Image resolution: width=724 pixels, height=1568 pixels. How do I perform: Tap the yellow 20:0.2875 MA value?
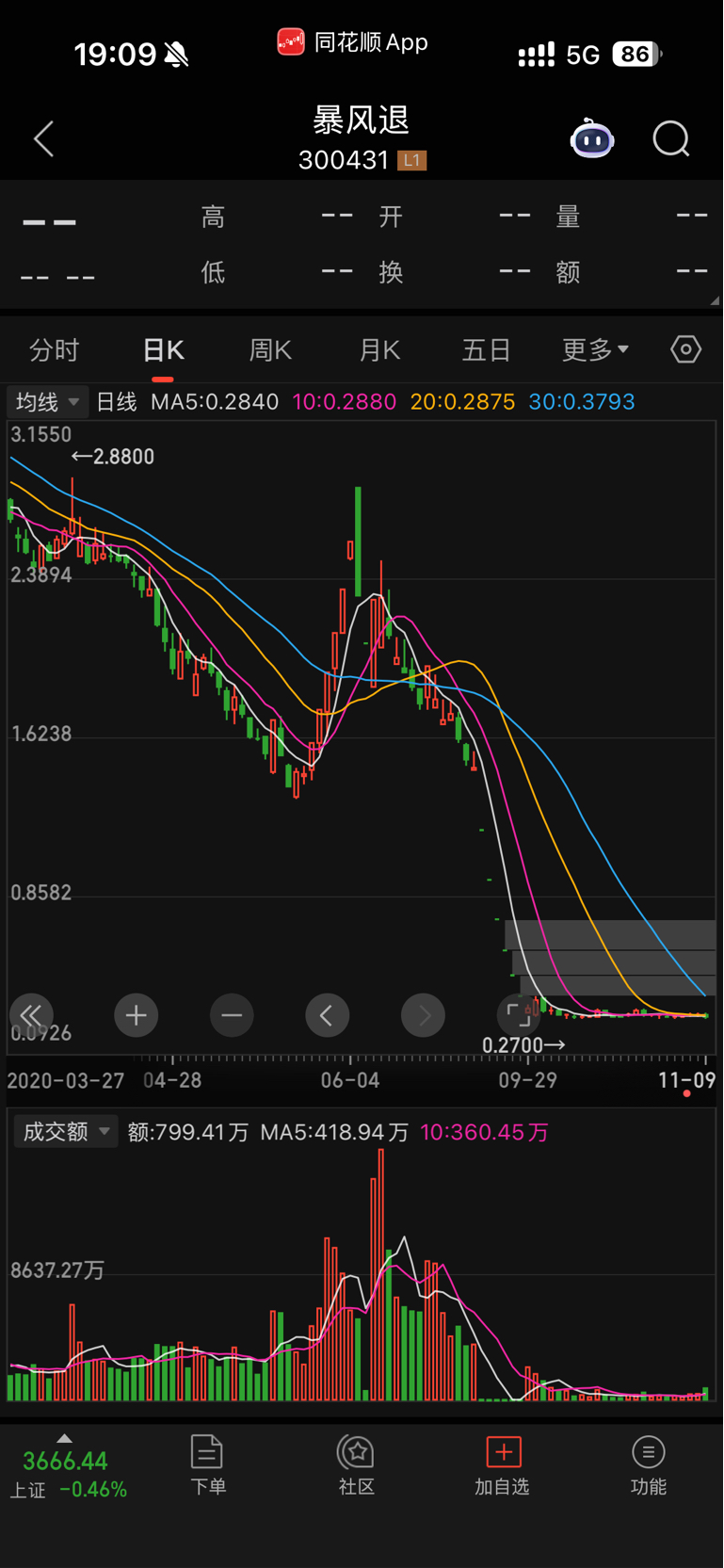(x=463, y=402)
